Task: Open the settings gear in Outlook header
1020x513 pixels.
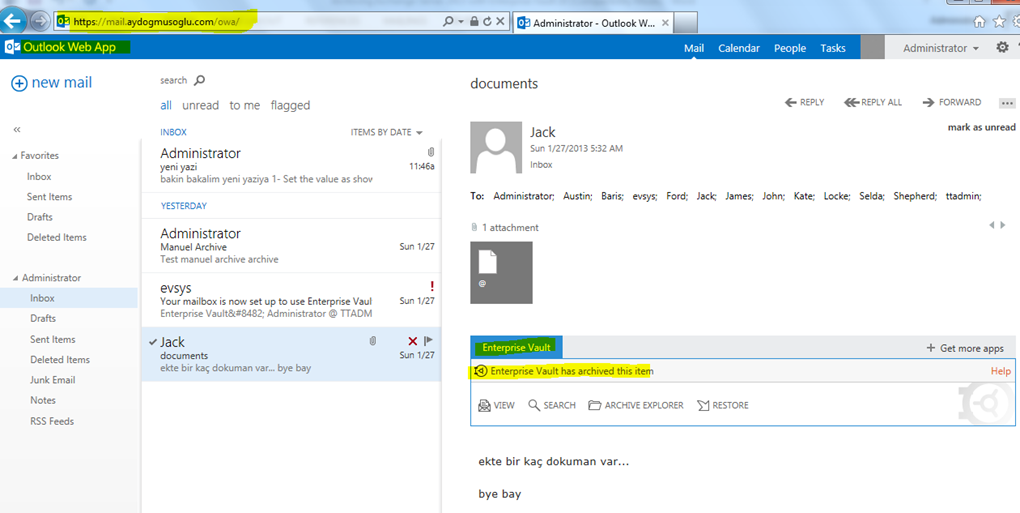Action: coord(1002,47)
